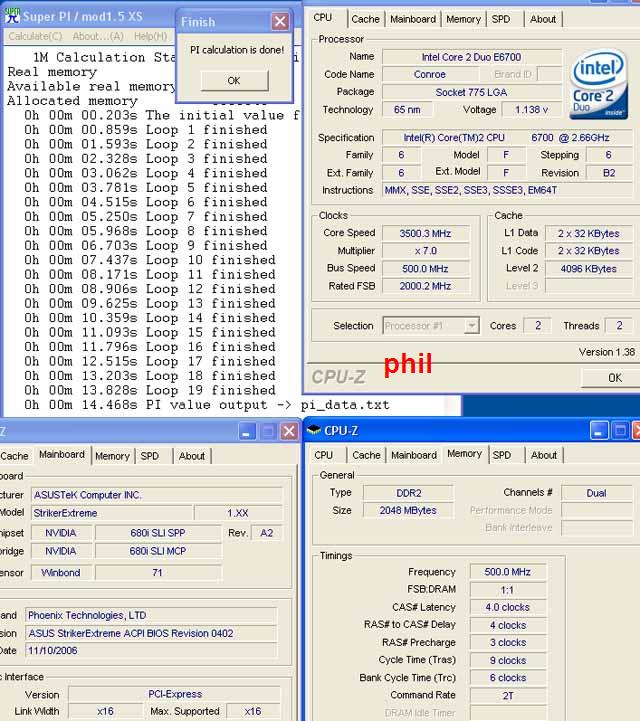Click the memory Type value DDR2
This screenshot has width=640, height=721.
coord(408,493)
